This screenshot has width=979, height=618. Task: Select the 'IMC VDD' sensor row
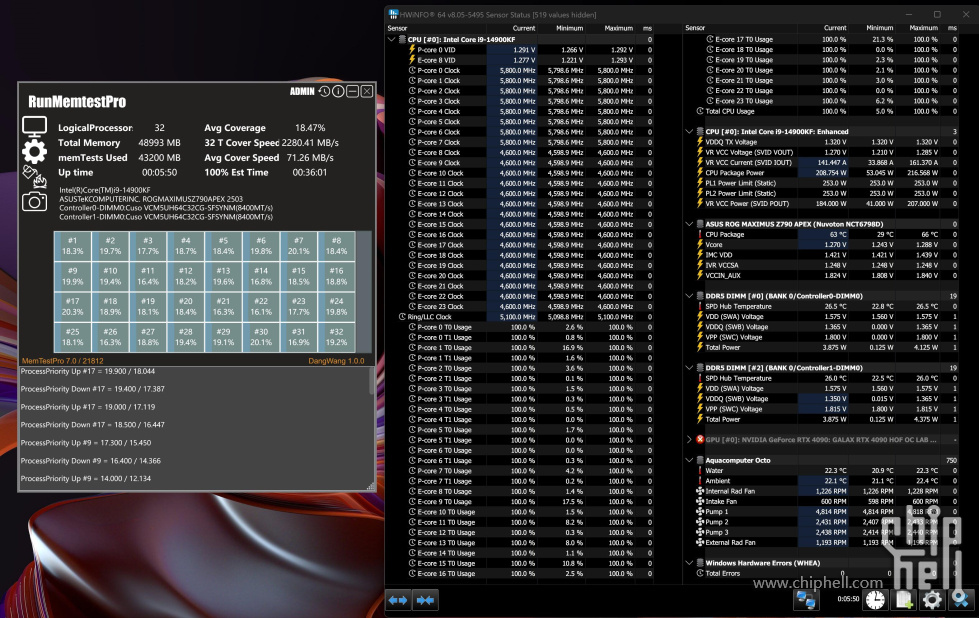tap(822, 255)
